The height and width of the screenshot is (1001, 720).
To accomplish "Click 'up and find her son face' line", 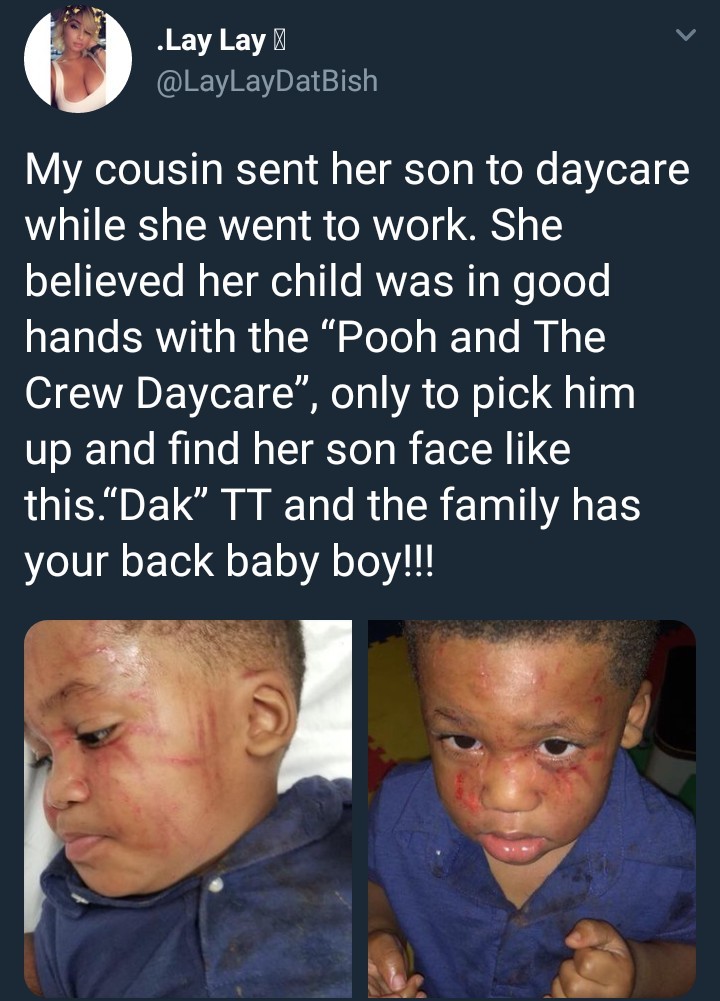I will 259,449.
